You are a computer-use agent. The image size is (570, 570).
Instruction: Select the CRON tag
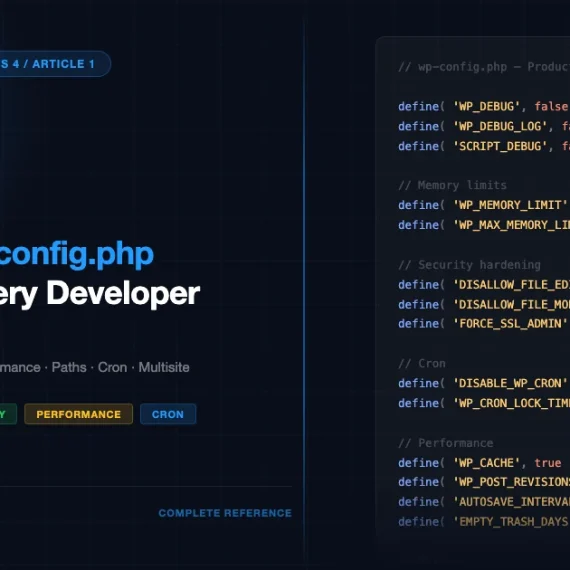[x=168, y=414]
